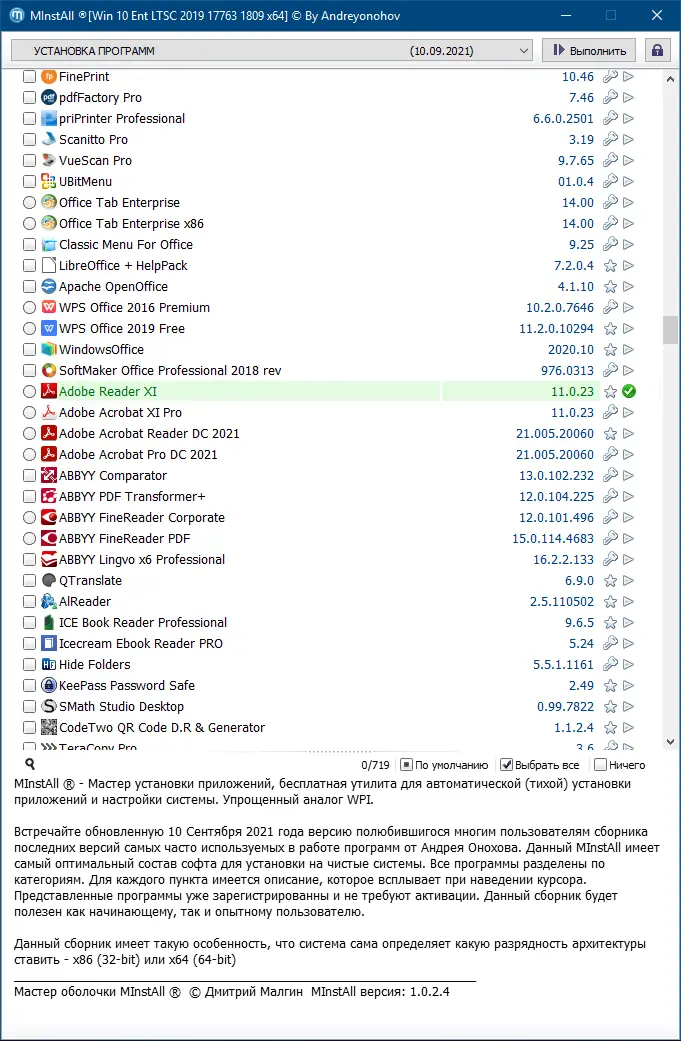Click the WindowsOffice application icon
Image resolution: width=681 pixels, height=1041 pixels.
coord(48,349)
